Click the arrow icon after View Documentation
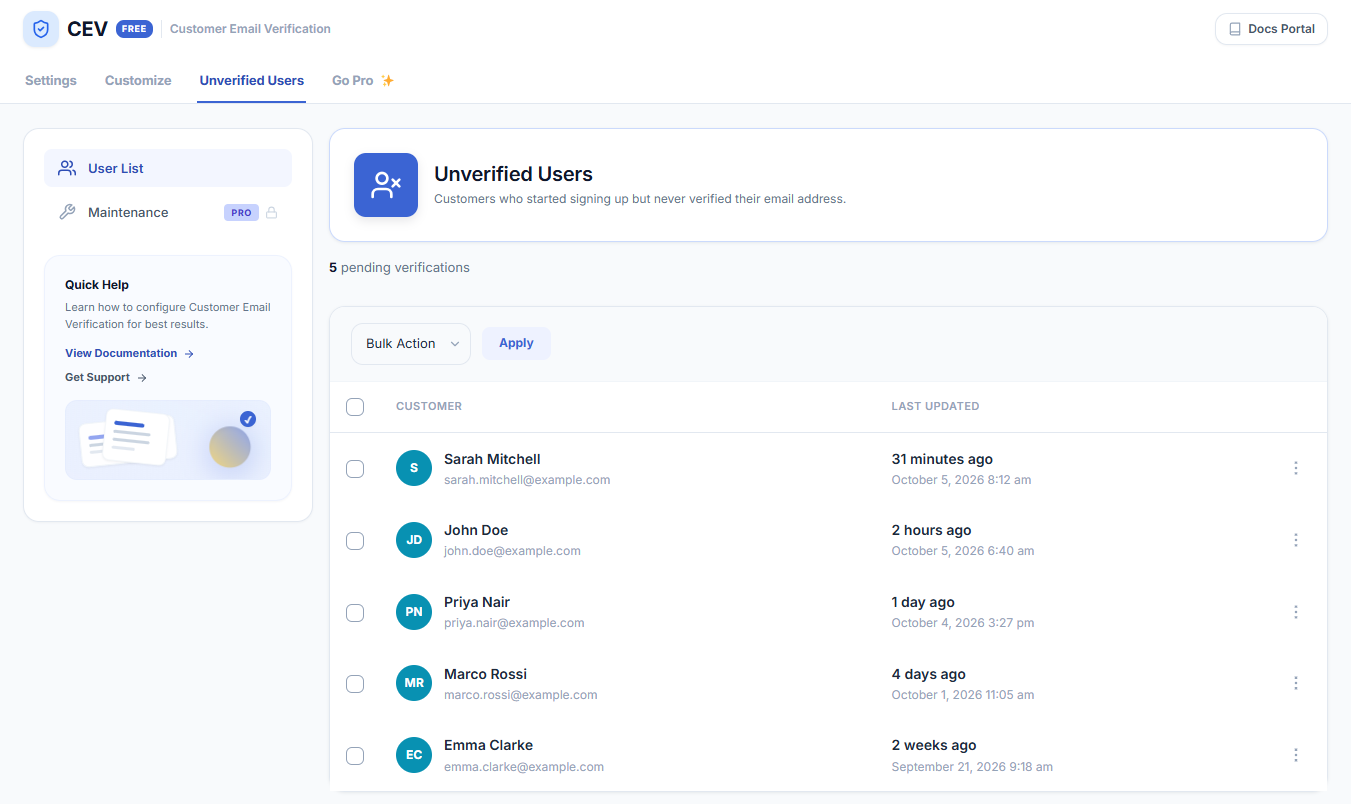The width and height of the screenshot is (1351, 804). click(189, 354)
